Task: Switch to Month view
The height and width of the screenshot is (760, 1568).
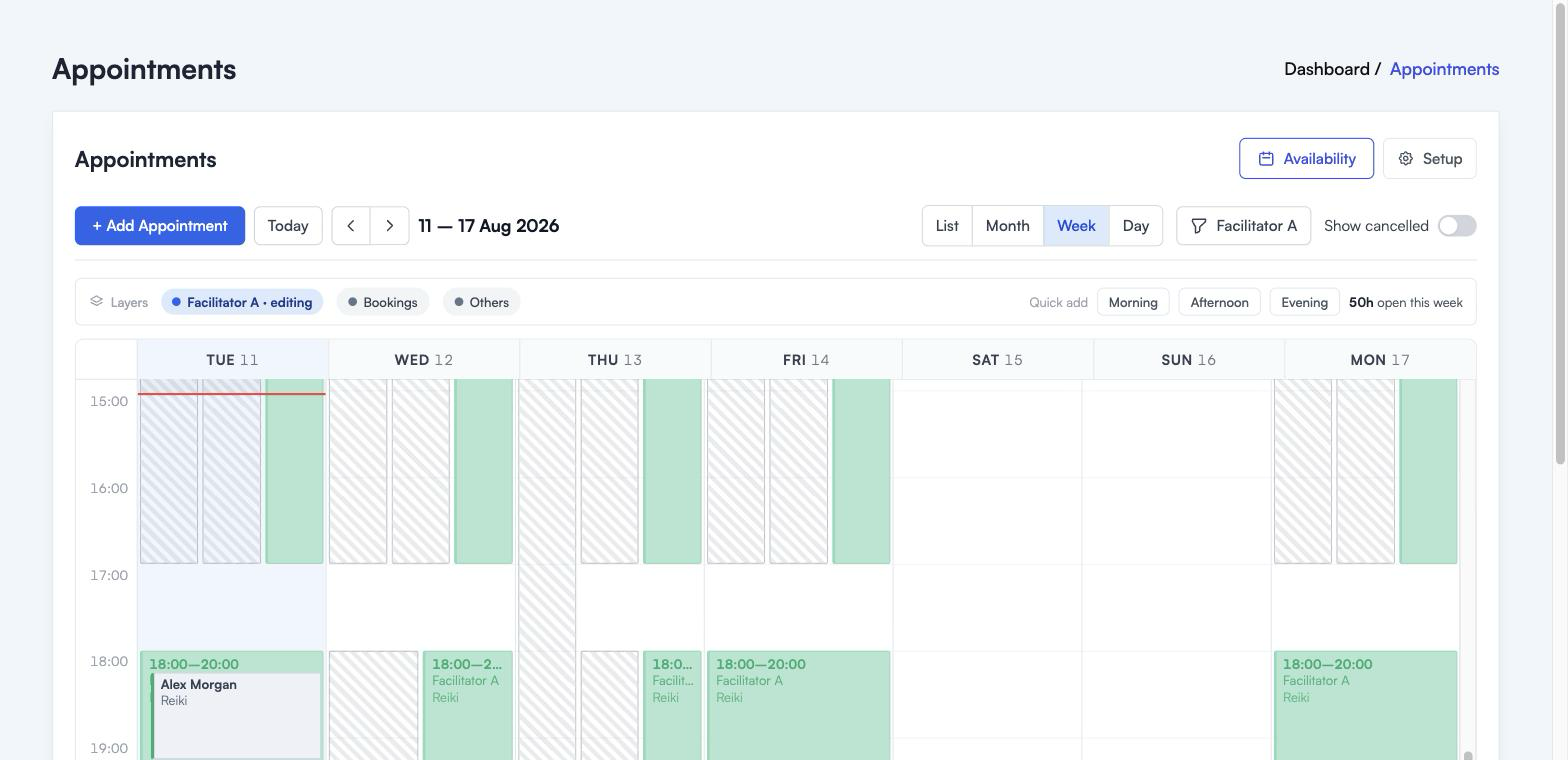Action: pos(1008,226)
